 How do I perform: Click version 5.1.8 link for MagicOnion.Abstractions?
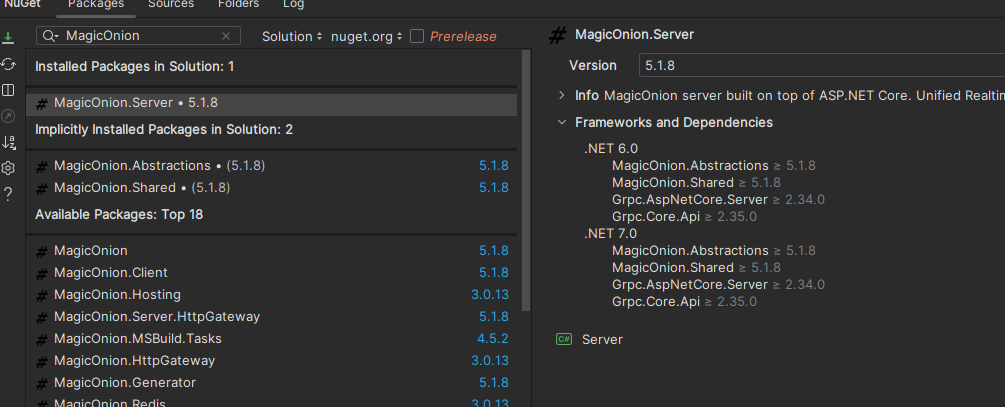[494, 166]
